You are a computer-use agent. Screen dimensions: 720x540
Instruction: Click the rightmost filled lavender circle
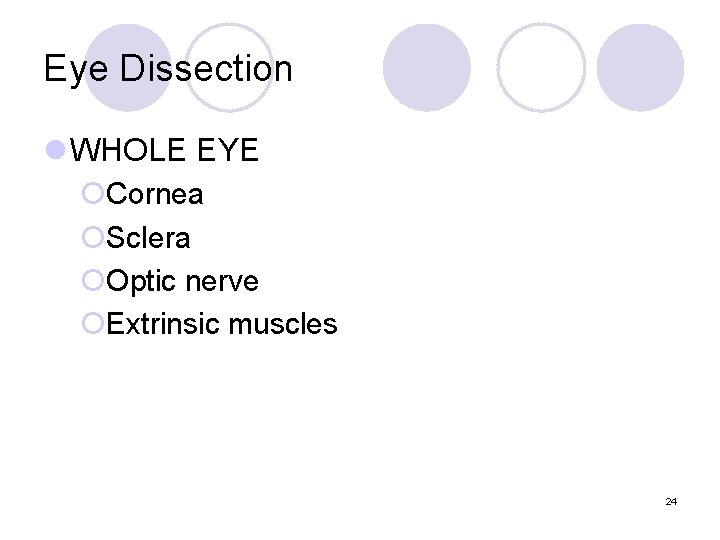click(641, 68)
